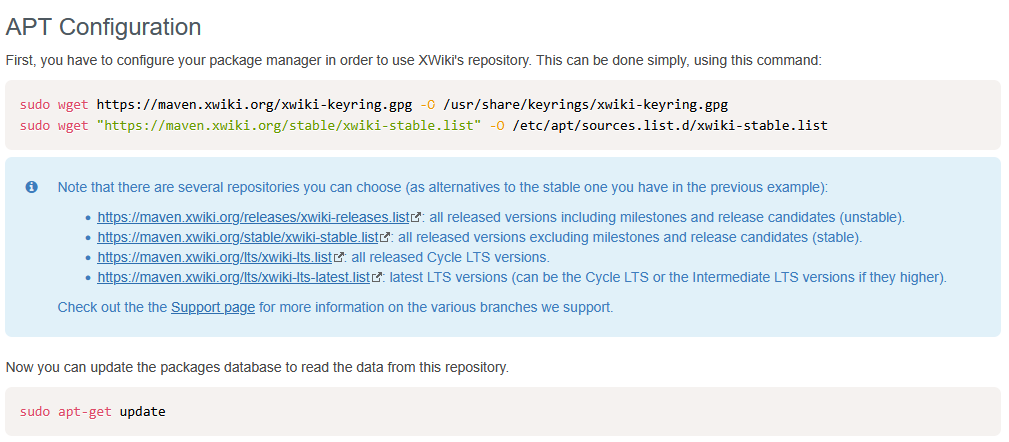Click the /usr/share/keyrings output path
Screen dimensions: 1009x442
pyautogui.click(x=584, y=103)
